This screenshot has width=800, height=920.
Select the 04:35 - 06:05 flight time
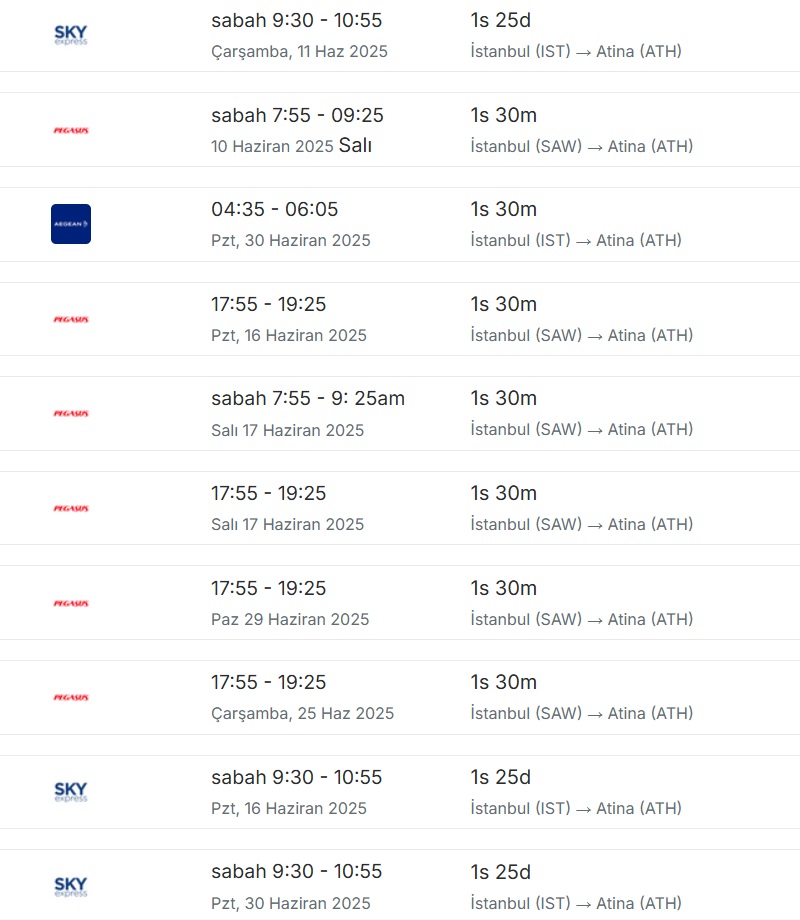click(x=275, y=209)
